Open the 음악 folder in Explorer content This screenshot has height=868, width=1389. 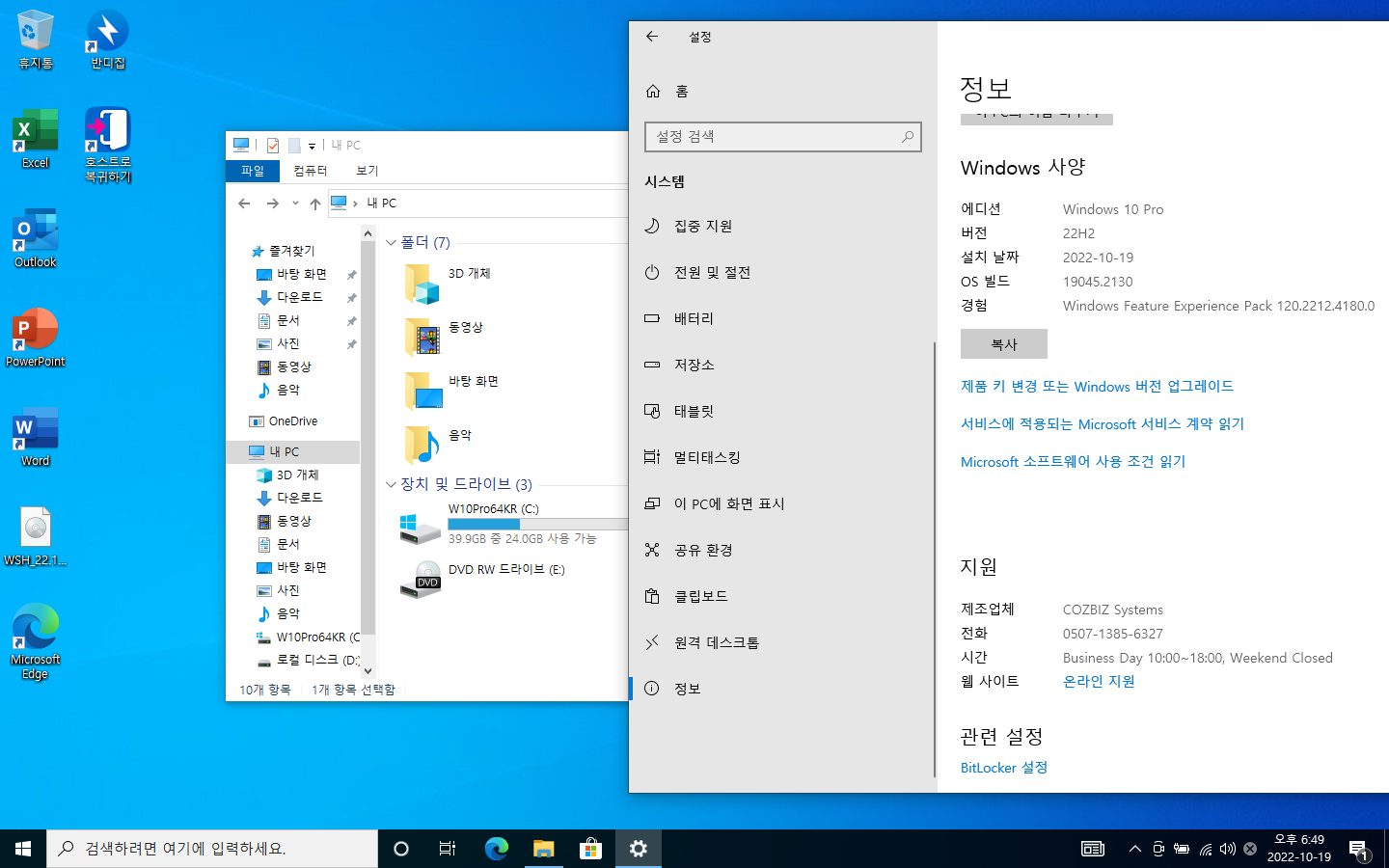438,447
